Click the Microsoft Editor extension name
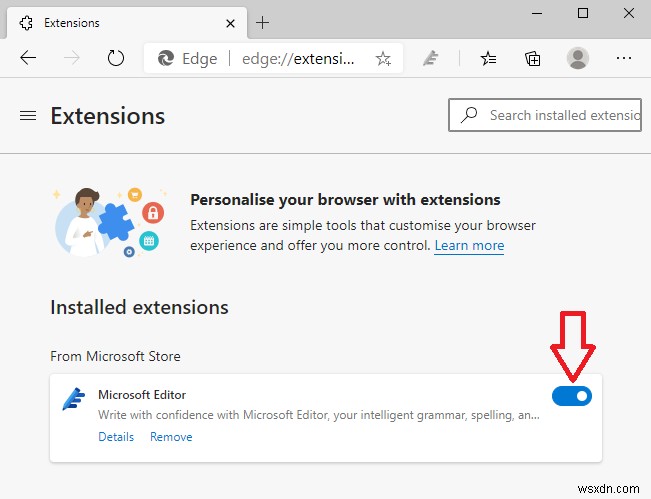Viewport: 651px width, 499px height. 142,394
